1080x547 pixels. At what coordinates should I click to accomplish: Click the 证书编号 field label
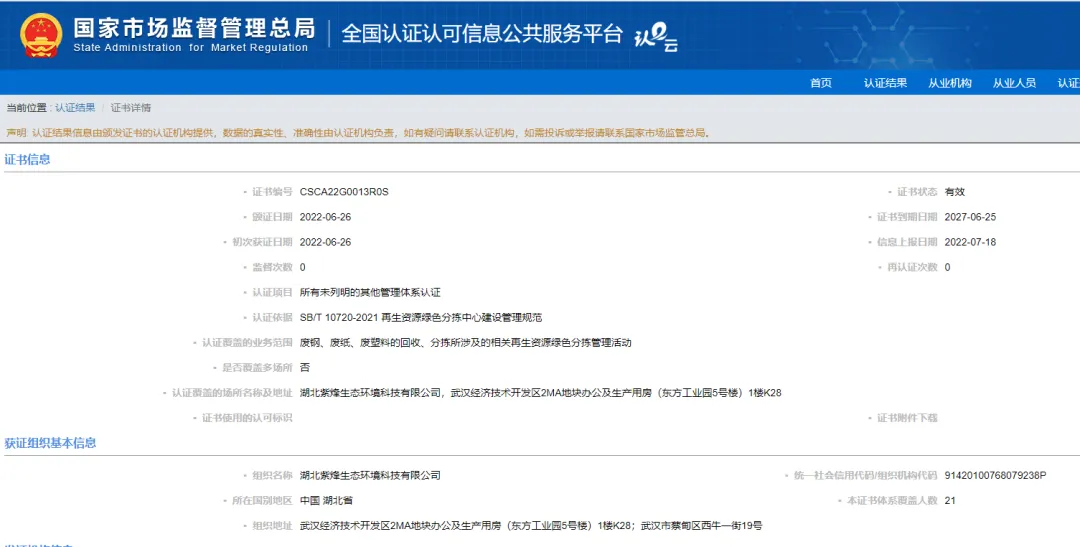click(272, 192)
